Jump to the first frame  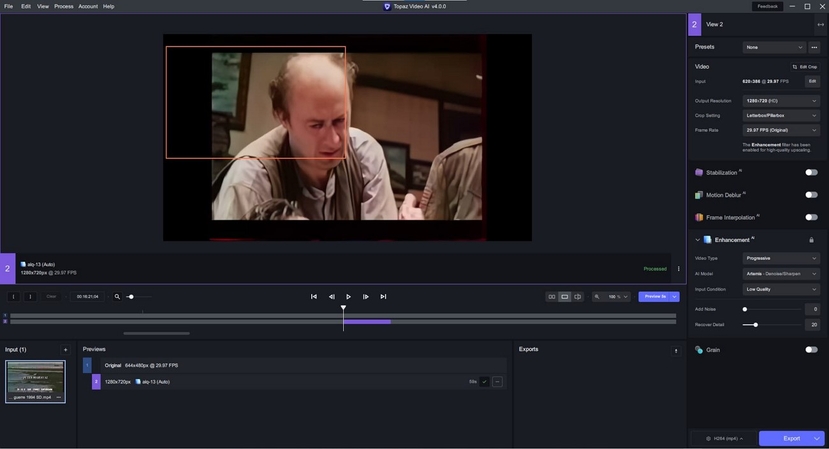click(314, 297)
